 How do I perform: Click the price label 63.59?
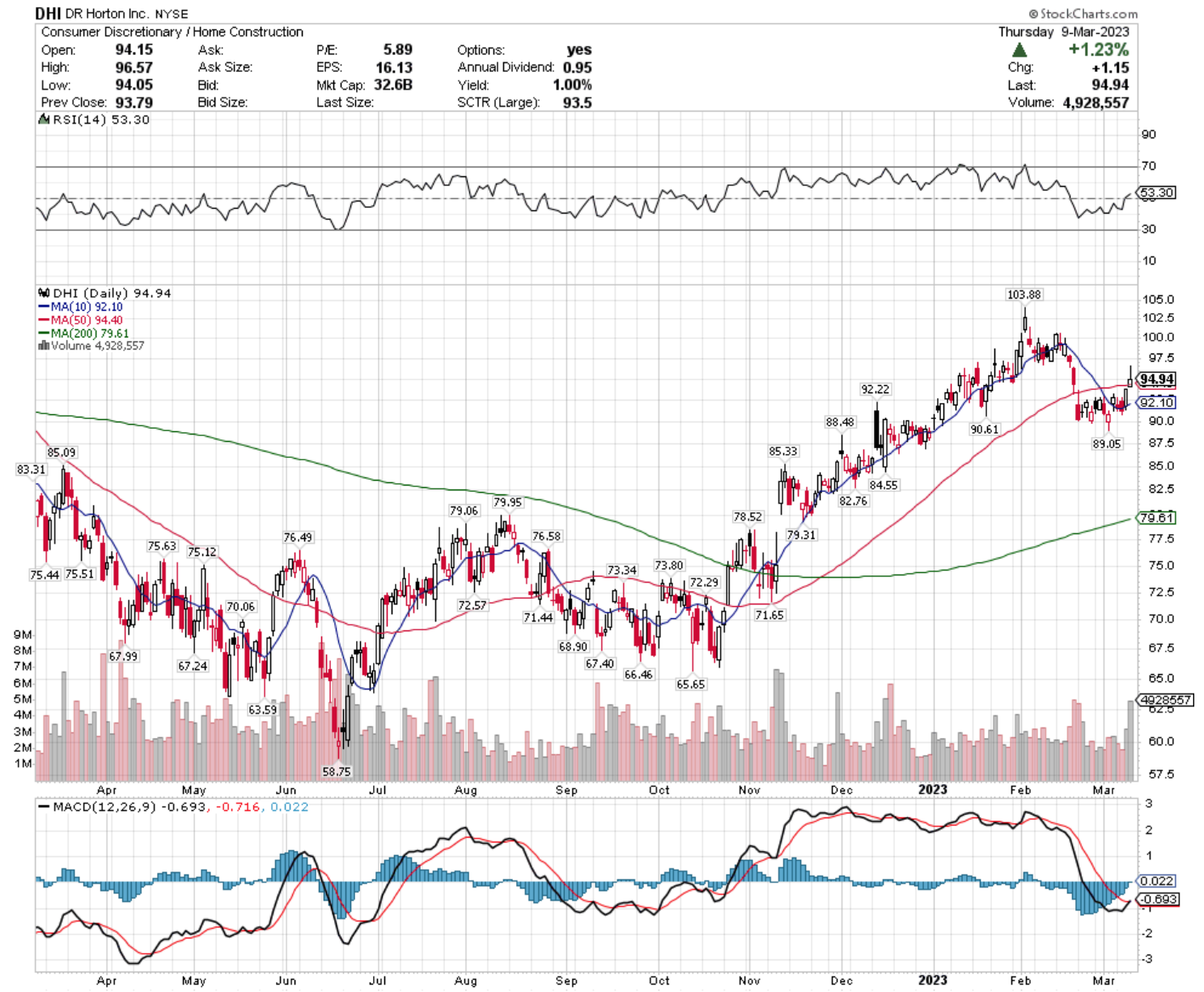262,710
